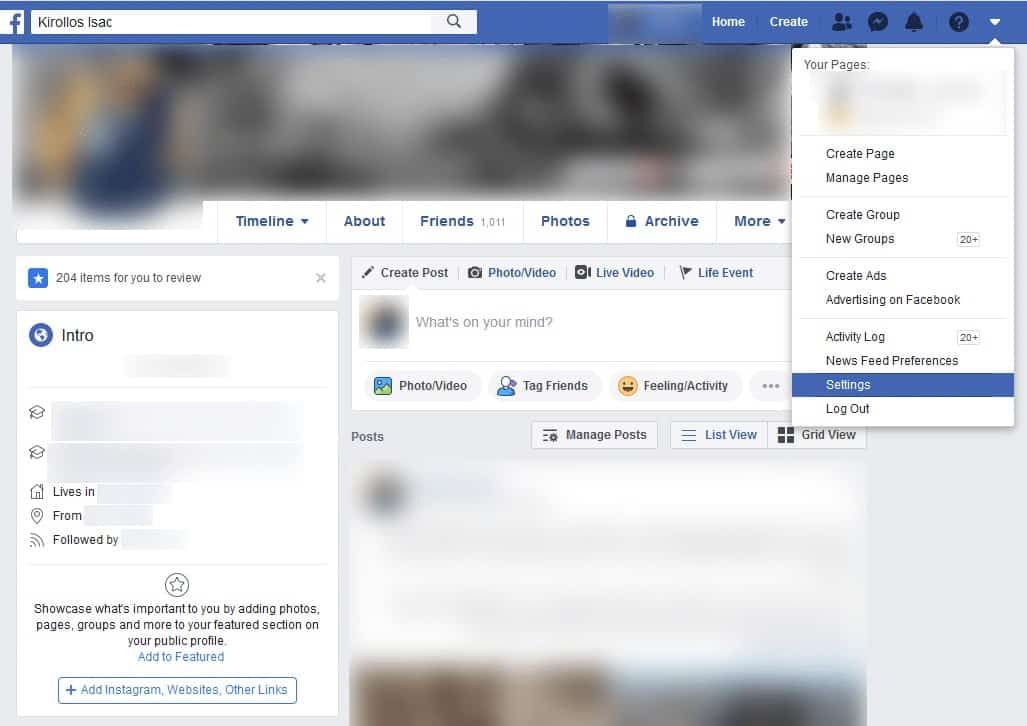Screen dimensions: 1027x726
Task: Dismiss the items to review notice
Action: point(321,278)
